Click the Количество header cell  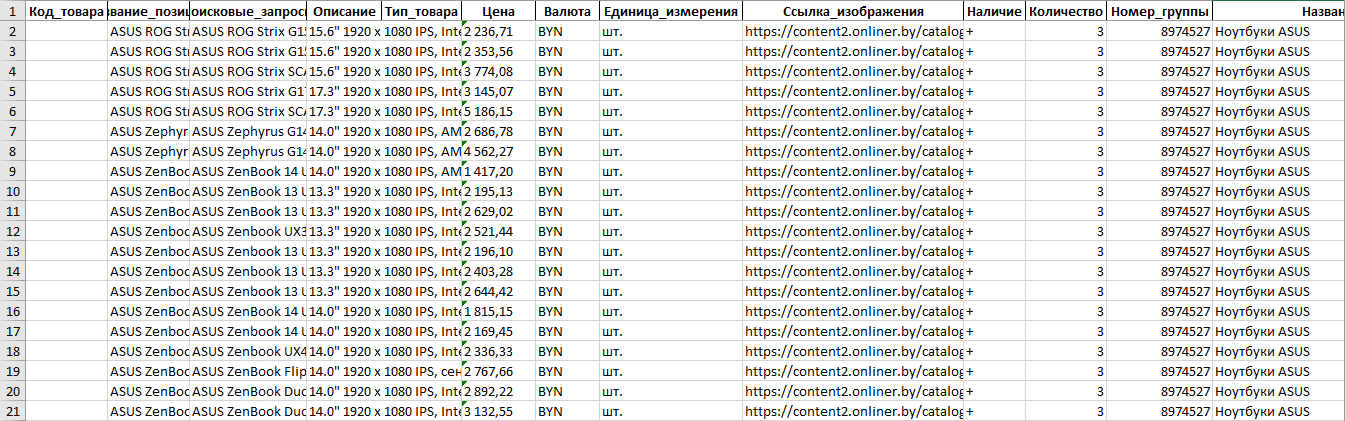point(1065,11)
